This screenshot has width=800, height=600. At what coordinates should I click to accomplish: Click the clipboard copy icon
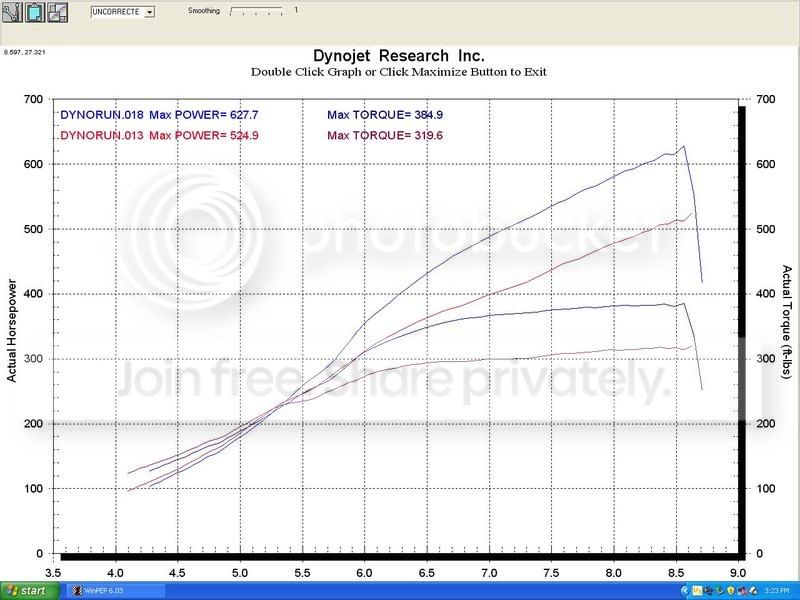pos(35,12)
